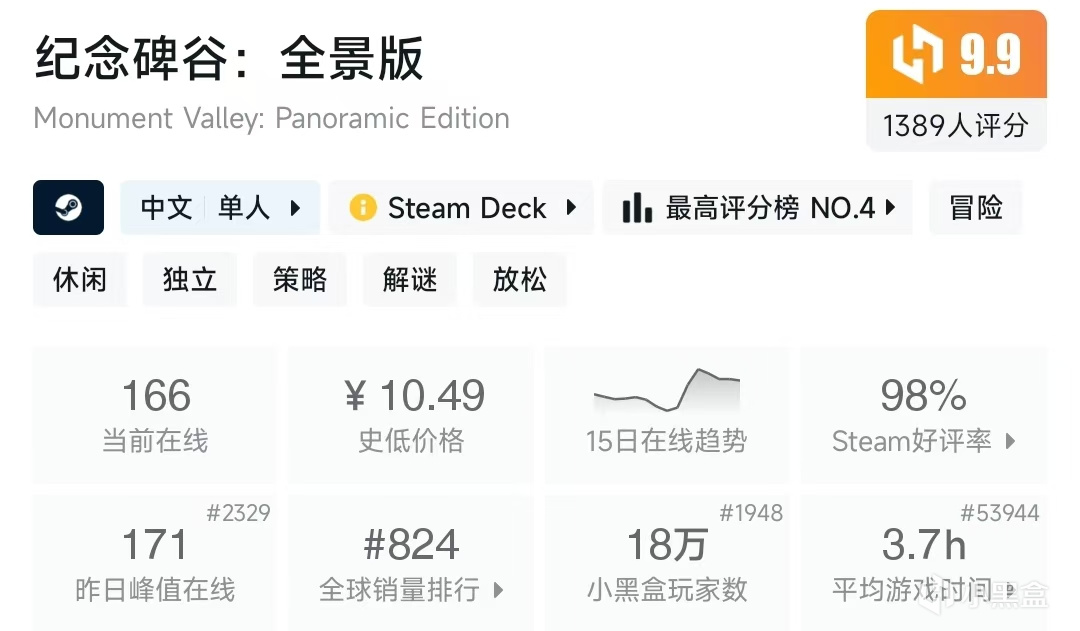Tap the 策略 tag

point(300,279)
